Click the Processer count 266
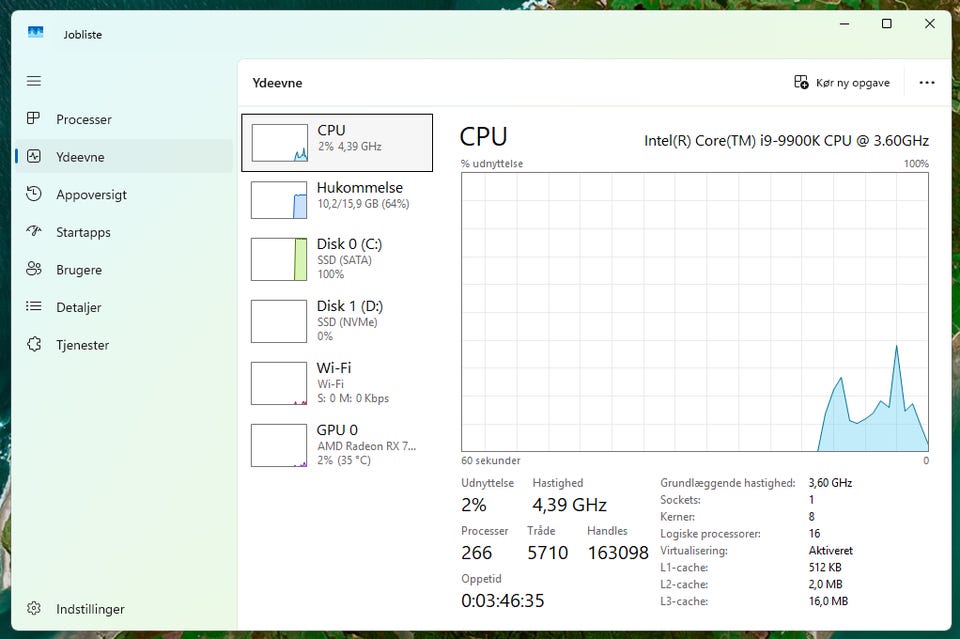Image resolution: width=960 pixels, height=639 pixels. pyautogui.click(x=476, y=553)
